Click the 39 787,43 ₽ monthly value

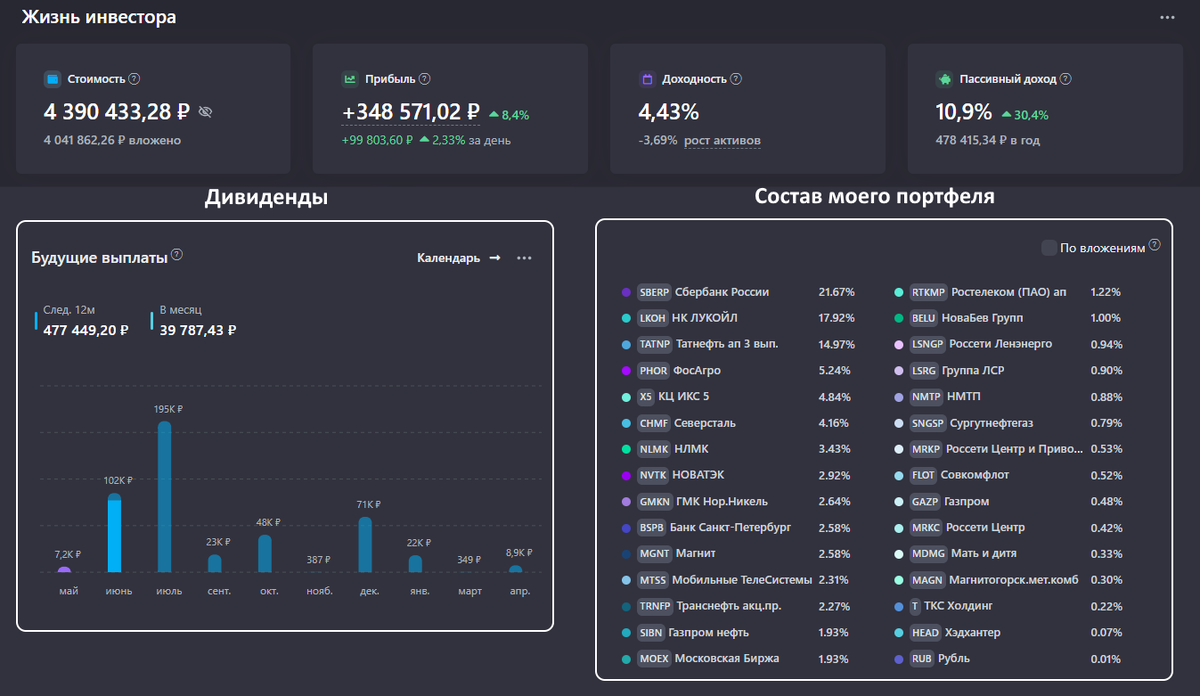click(198, 330)
